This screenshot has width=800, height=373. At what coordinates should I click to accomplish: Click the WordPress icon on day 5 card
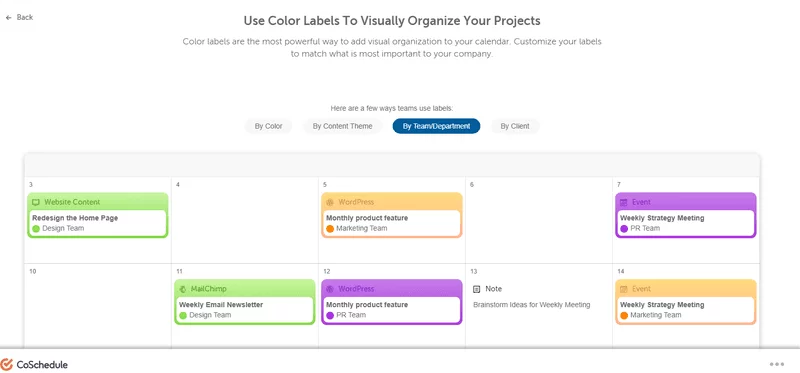(330, 202)
